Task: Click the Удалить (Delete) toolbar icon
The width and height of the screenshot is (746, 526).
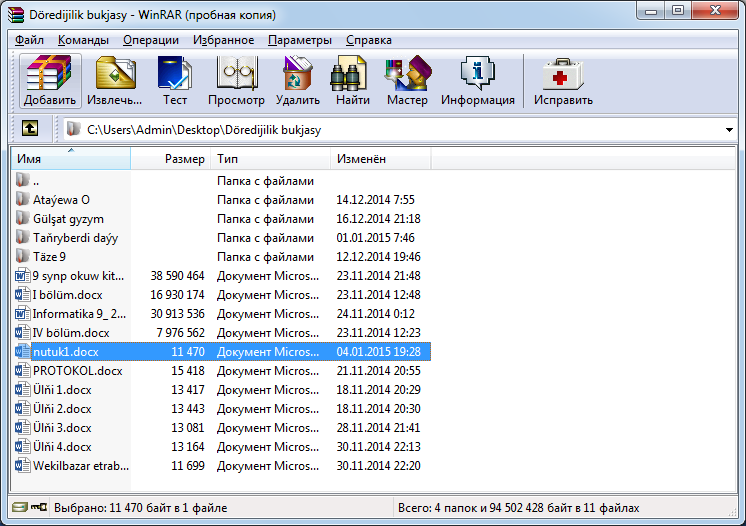Action: click(x=298, y=80)
